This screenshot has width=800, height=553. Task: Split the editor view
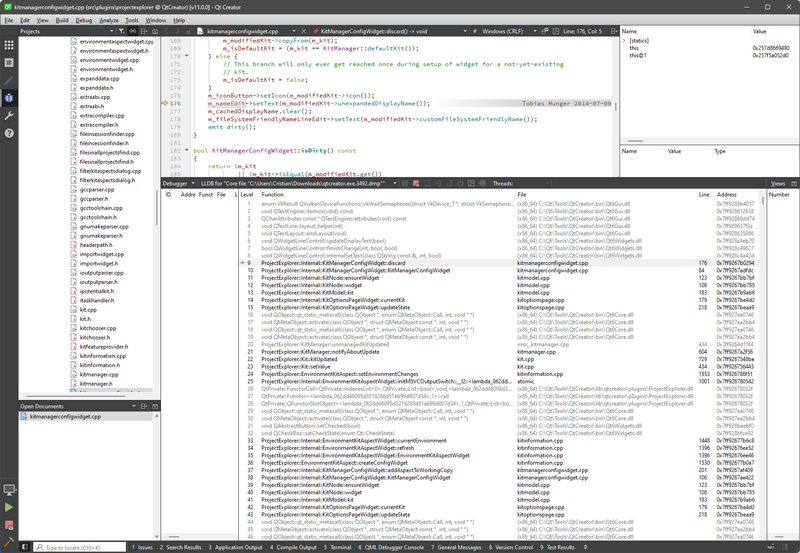(614, 31)
